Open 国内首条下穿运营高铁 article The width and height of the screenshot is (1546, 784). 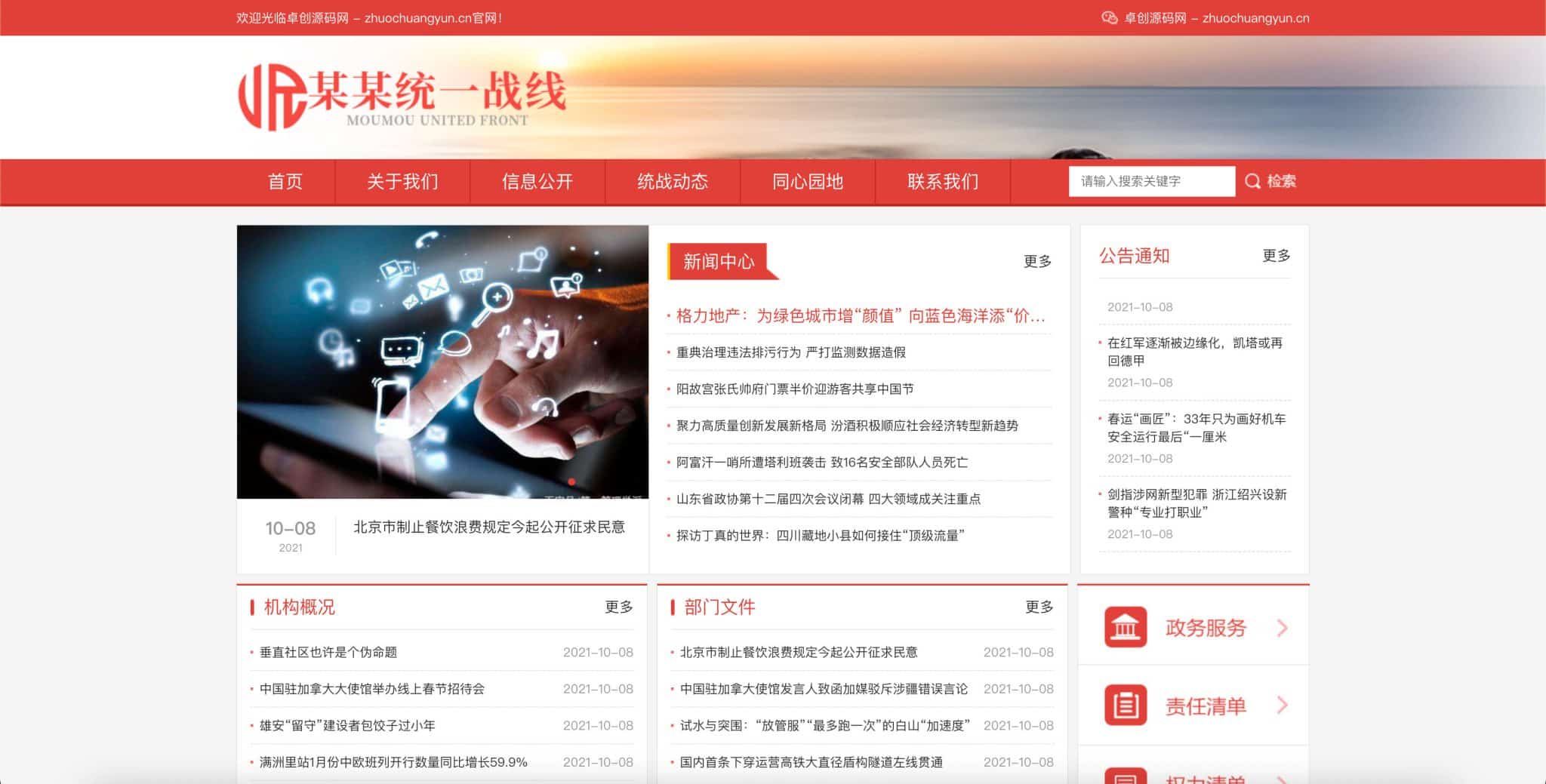tap(811, 762)
